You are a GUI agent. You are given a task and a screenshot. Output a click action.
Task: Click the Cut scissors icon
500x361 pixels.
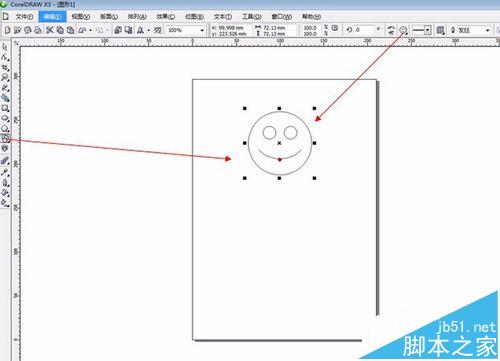(x=50, y=30)
